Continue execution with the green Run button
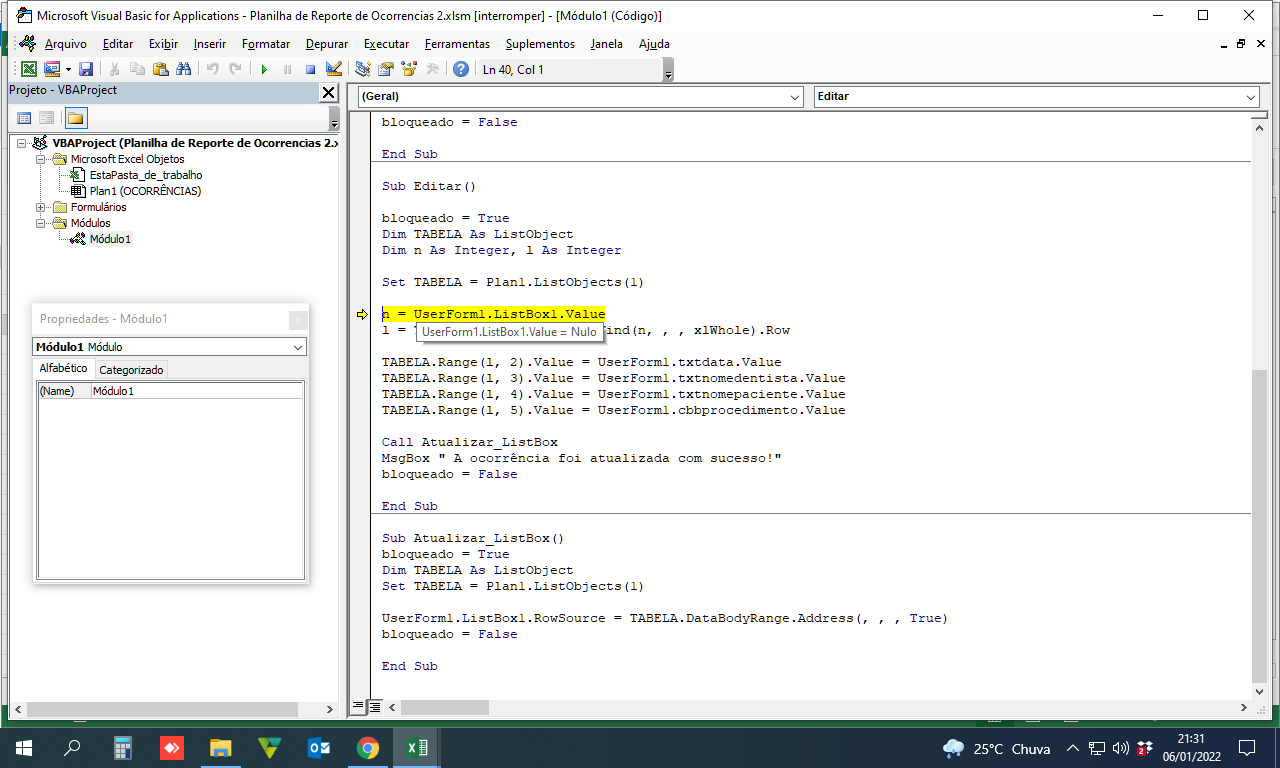Viewport: 1280px width, 768px height. point(264,69)
